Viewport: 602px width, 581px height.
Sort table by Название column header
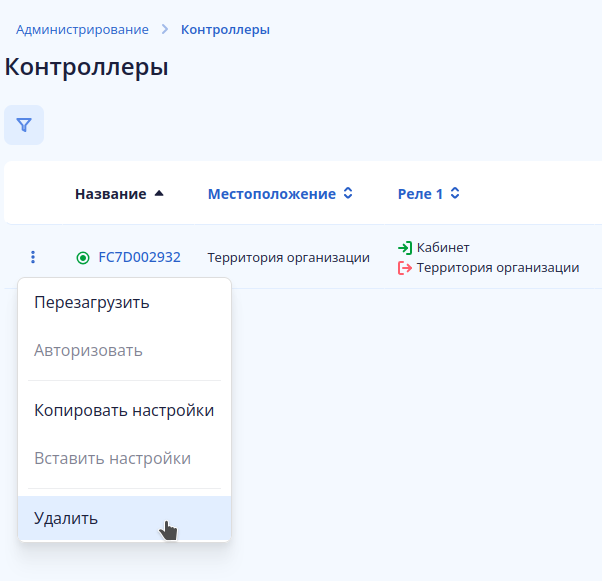pyautogui.click(x=110, y=194)
